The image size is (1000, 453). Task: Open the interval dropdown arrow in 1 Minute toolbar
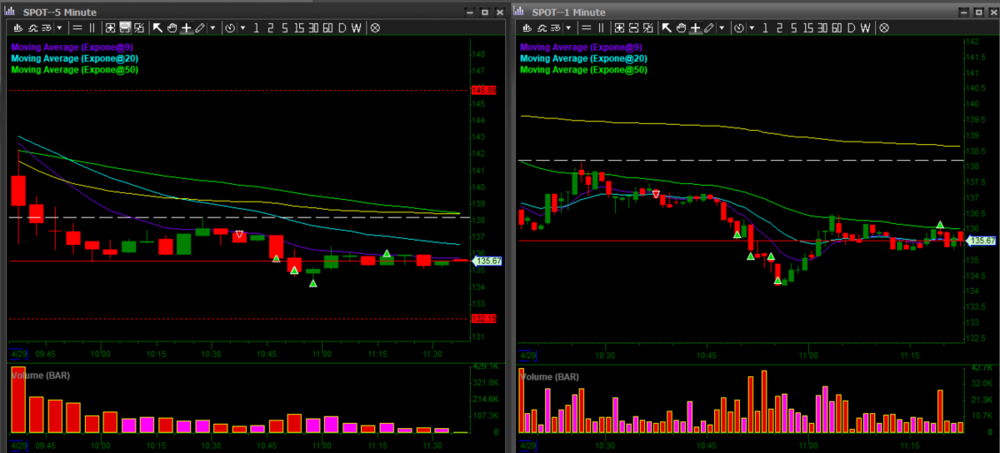point(753,28)
